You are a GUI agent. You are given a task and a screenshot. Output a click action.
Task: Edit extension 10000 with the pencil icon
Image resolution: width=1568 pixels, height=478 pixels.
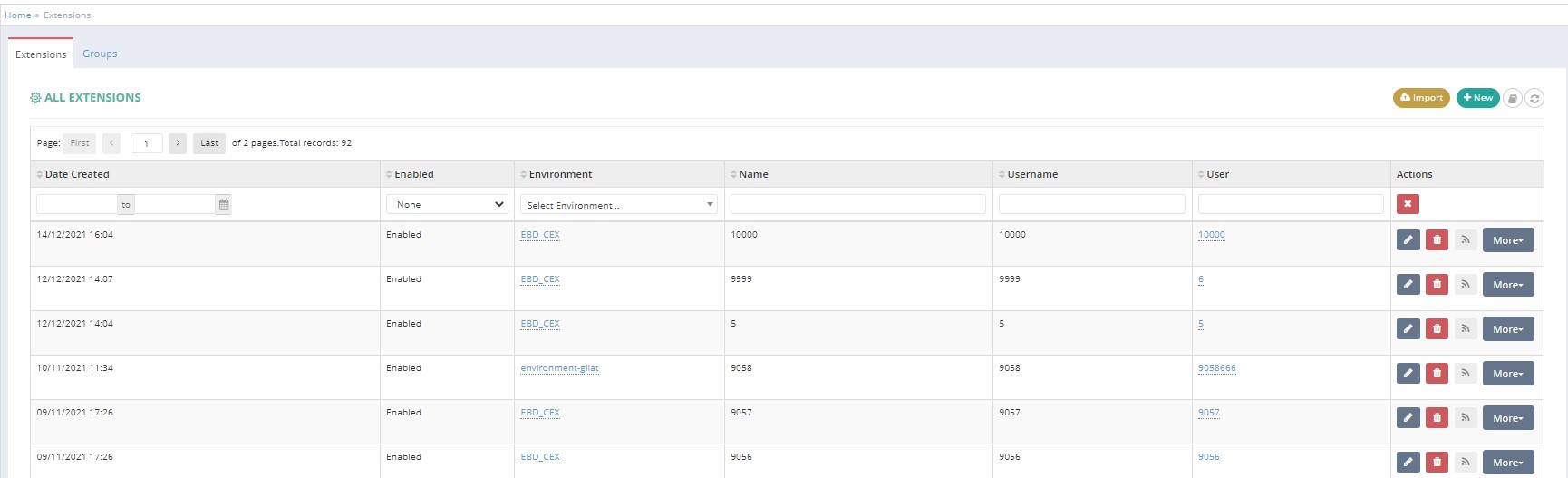pyautogui.click(x=1408, y=240)
